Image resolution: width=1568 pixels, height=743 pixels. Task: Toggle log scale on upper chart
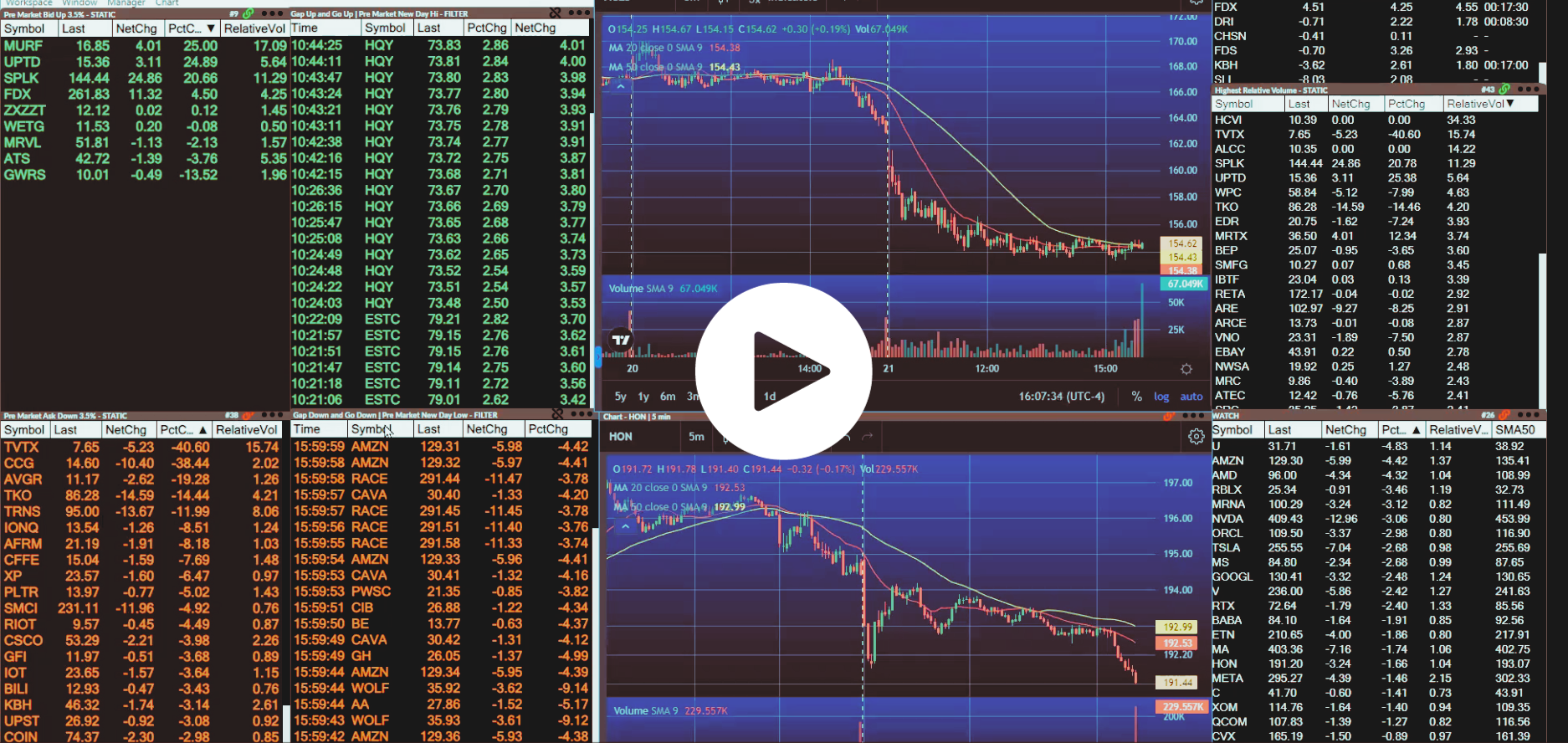pyautogui.click(x=1161, y=397)
